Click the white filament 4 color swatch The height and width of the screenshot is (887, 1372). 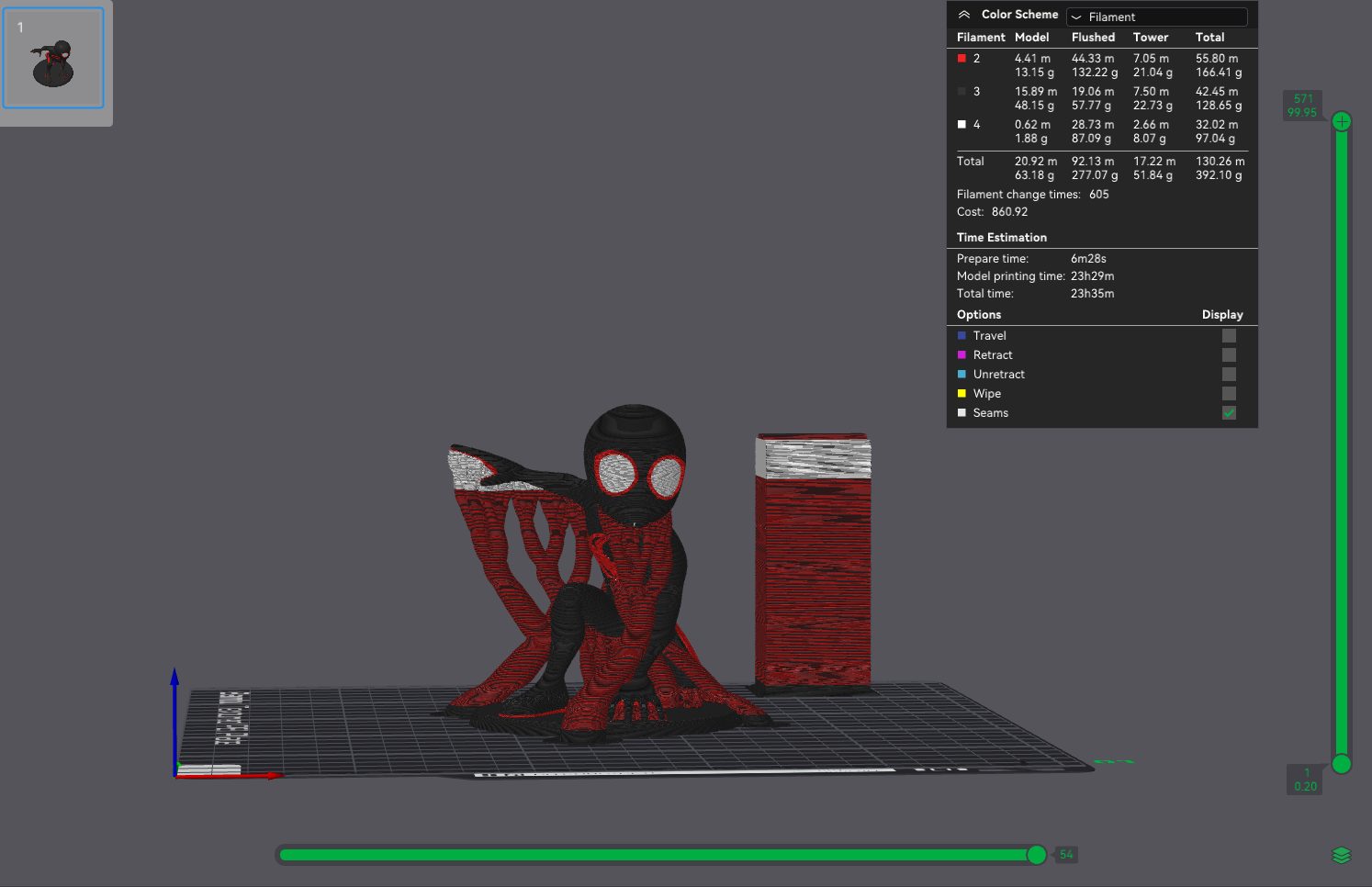point(962,124)
